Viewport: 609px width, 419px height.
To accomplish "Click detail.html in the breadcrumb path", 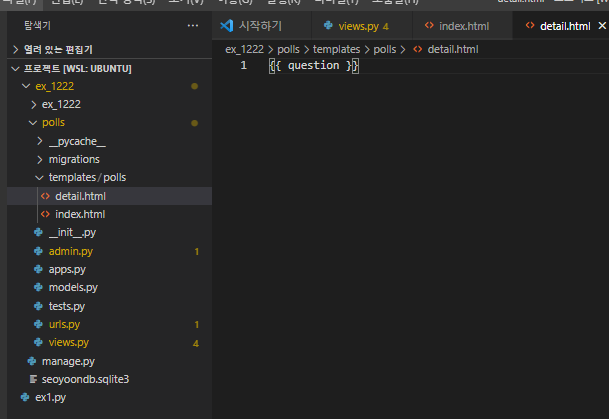I will coord(453,49).
